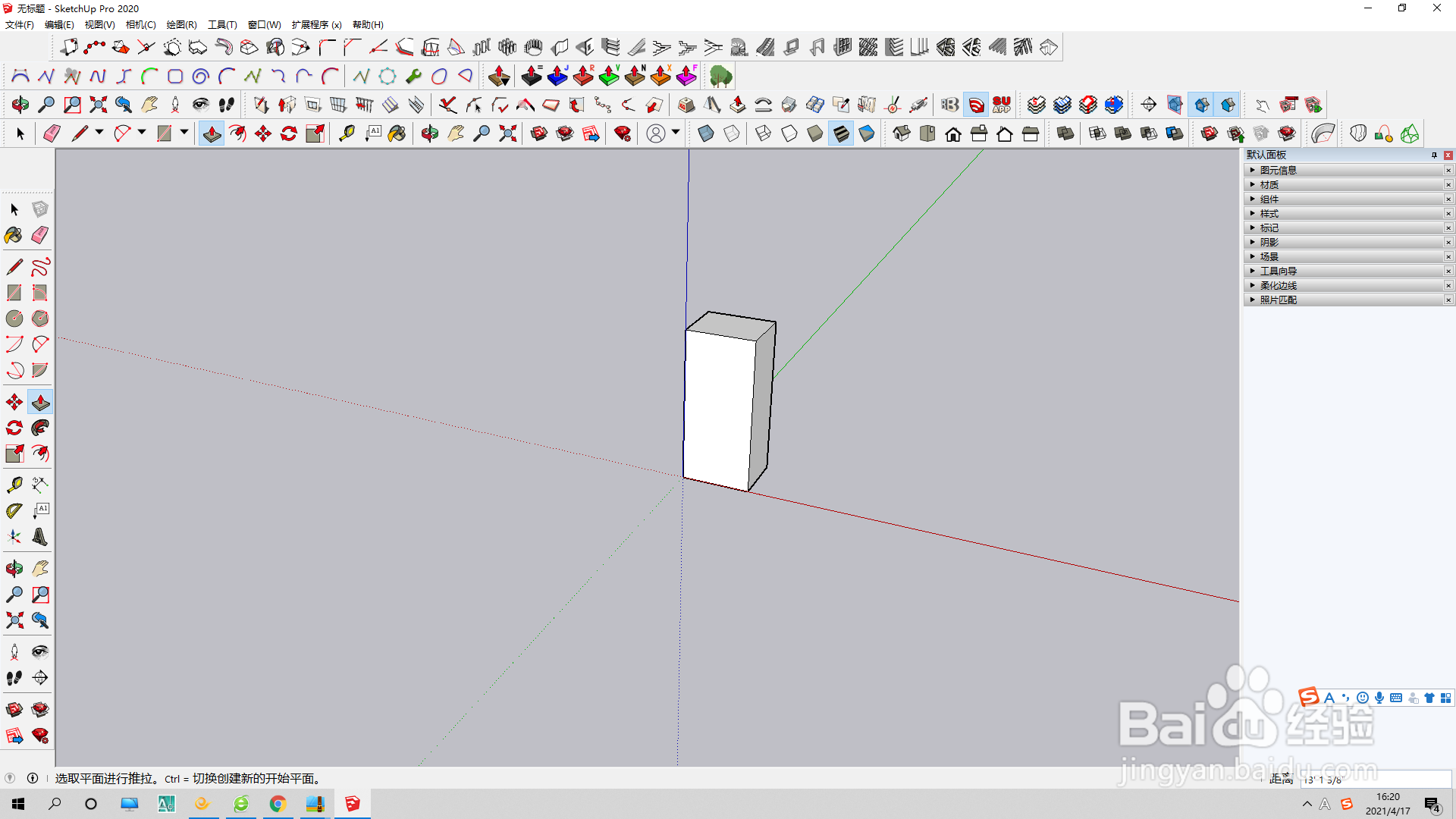Select the Freehand drawing tool
This screenshot has width=1456, height=819.
[40, 267]
